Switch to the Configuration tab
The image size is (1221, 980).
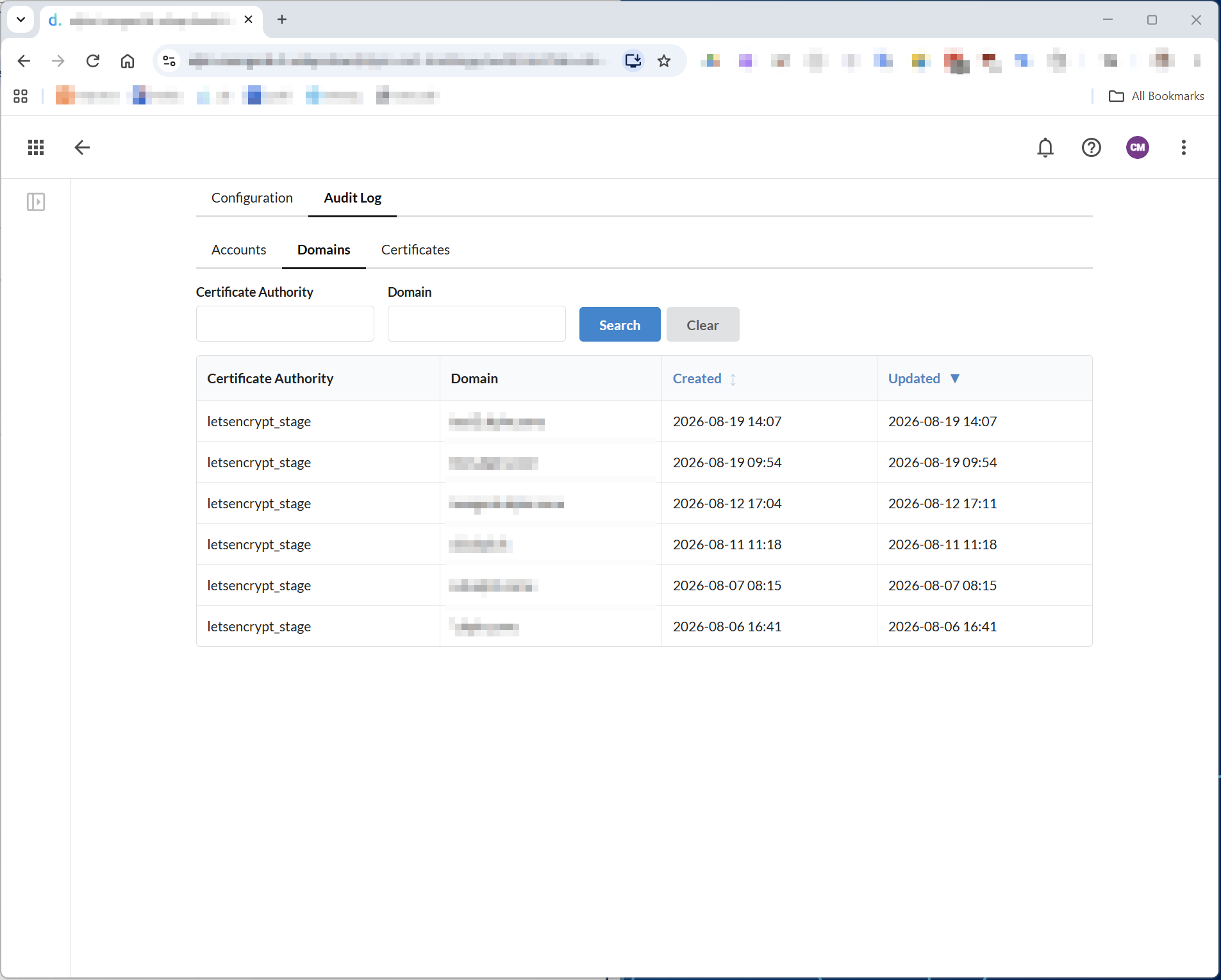pos(252,198)
